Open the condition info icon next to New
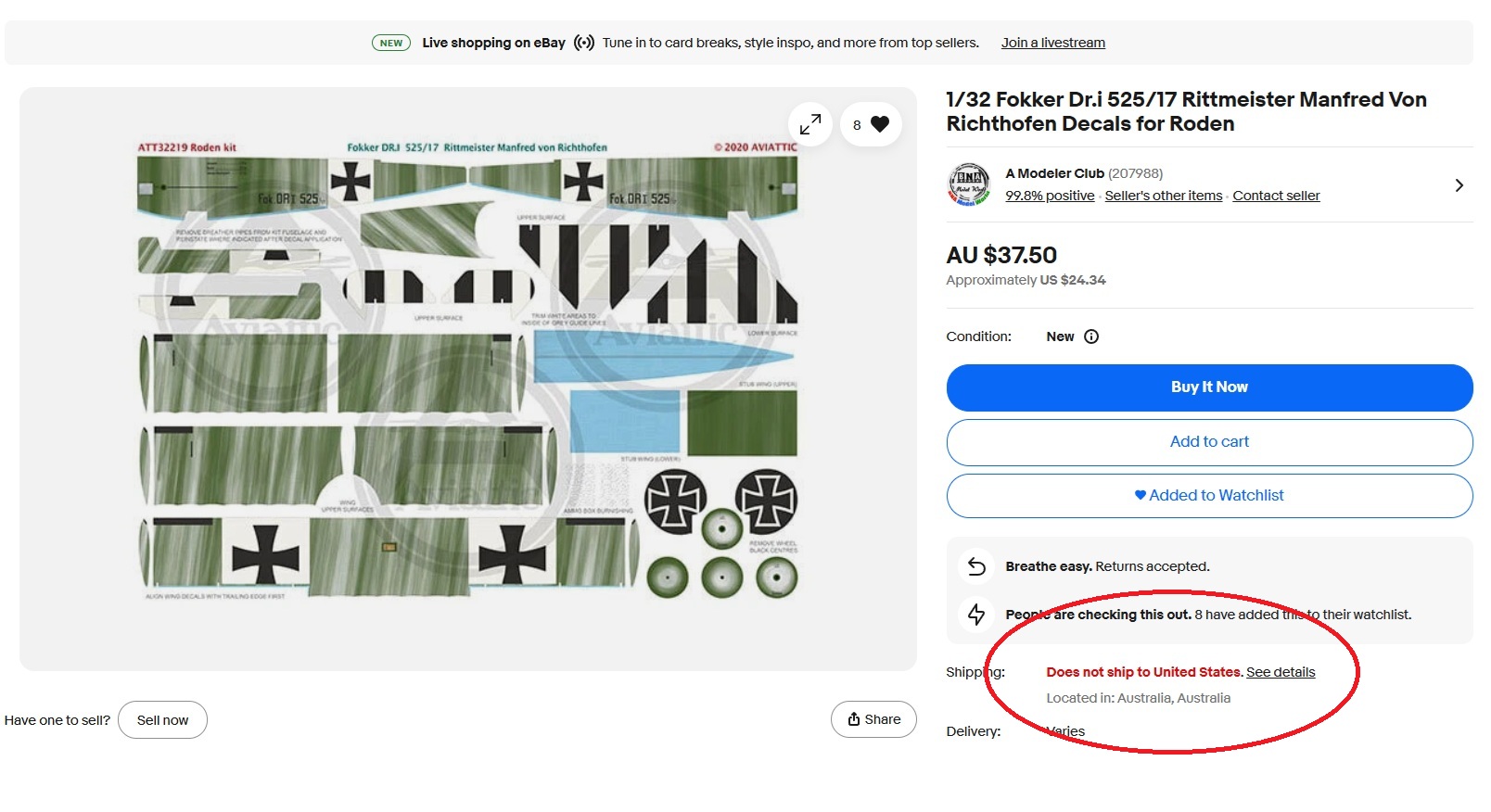 click(x=1091, y=336)
